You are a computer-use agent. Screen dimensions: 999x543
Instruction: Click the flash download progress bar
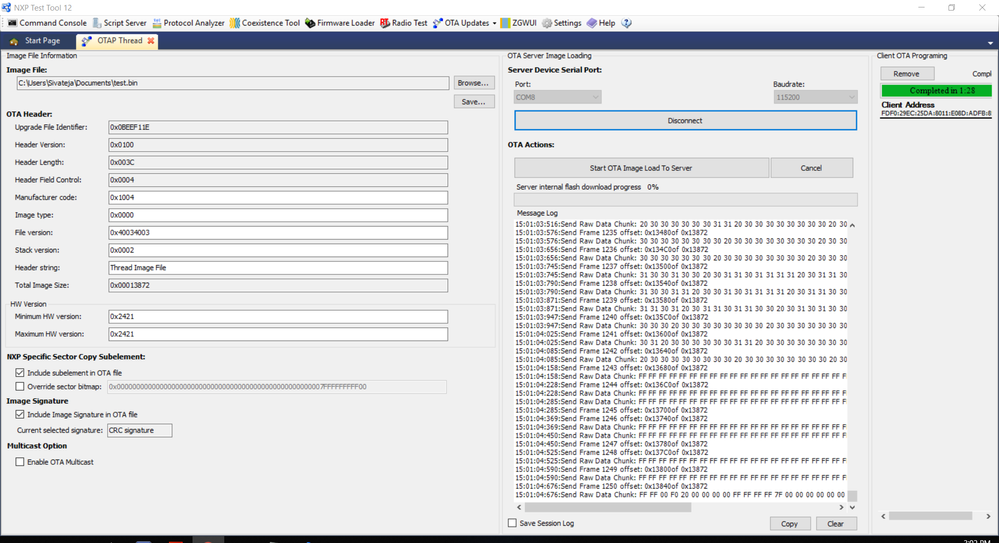[686, 199]
